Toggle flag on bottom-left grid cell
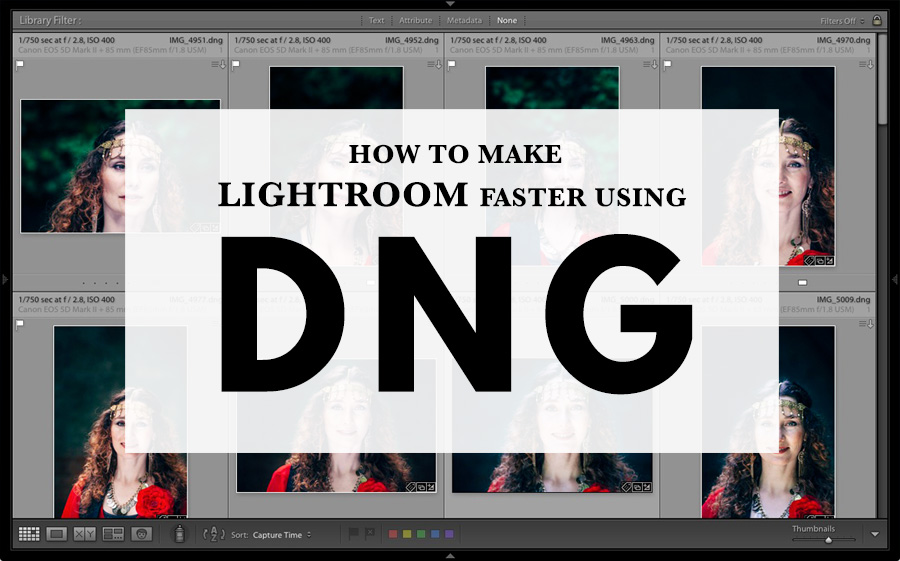900x561 pixels. [20, 324]
